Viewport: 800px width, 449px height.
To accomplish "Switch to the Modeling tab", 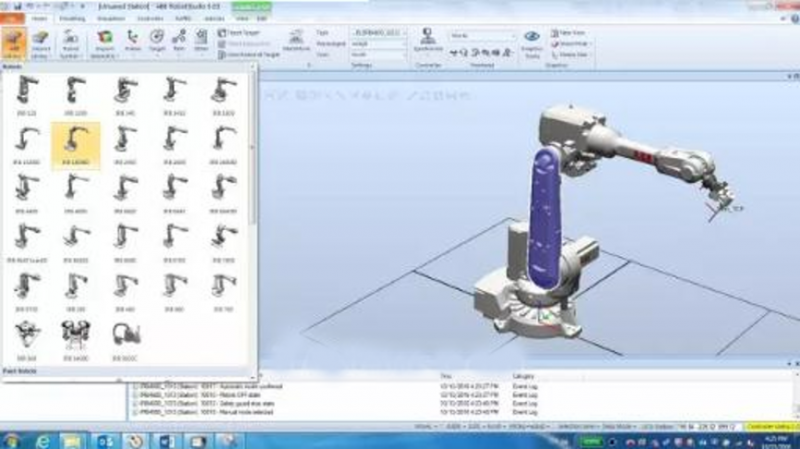I will coord(72,19).
